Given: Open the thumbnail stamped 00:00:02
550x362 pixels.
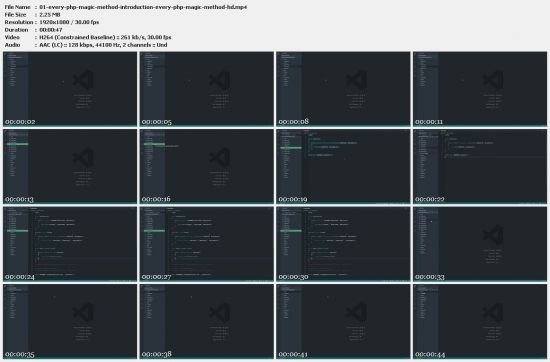Looking at the screenshot, I should [x=70, y=89].
